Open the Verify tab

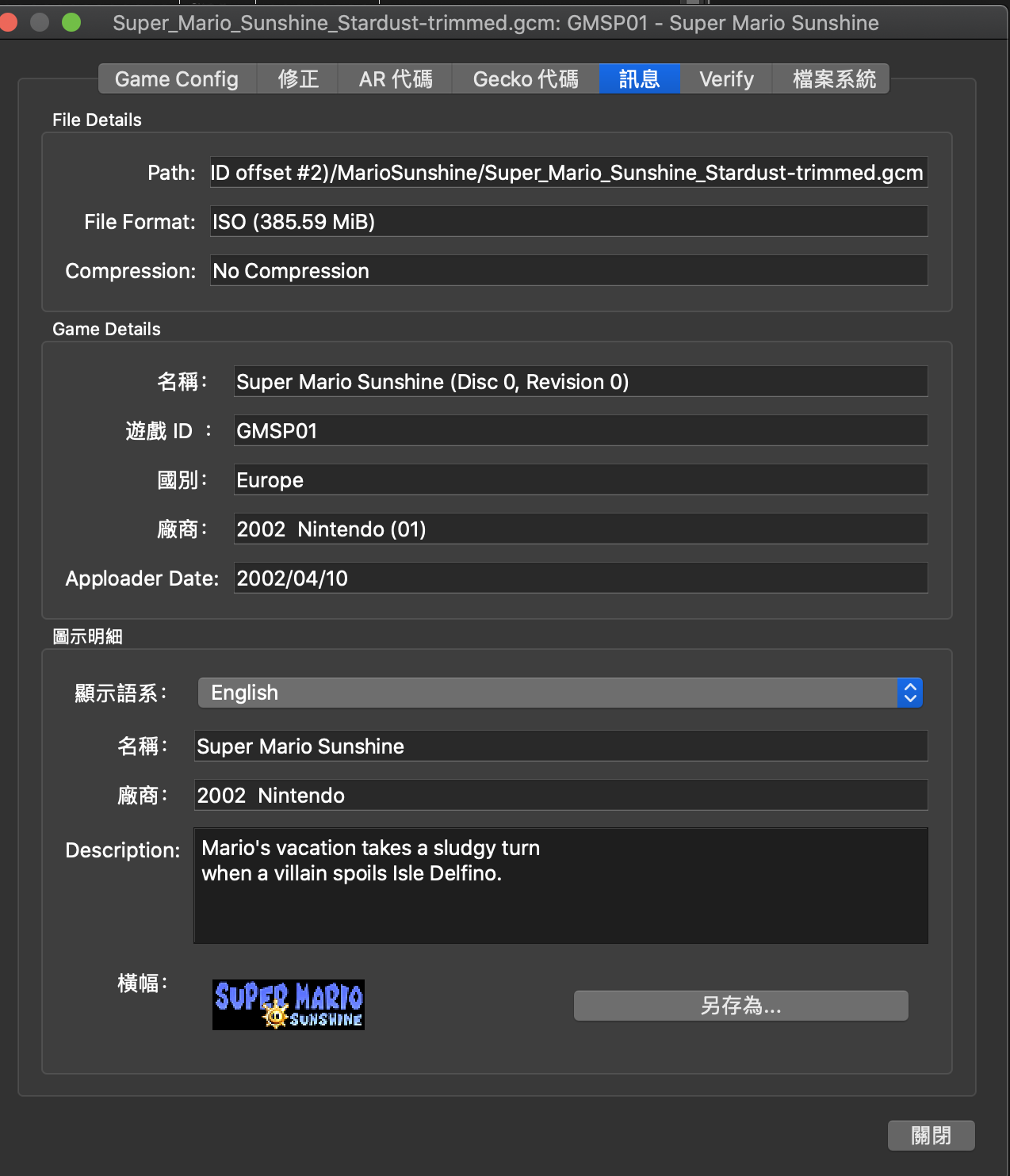pyautogui.click(x=726, y=79)
